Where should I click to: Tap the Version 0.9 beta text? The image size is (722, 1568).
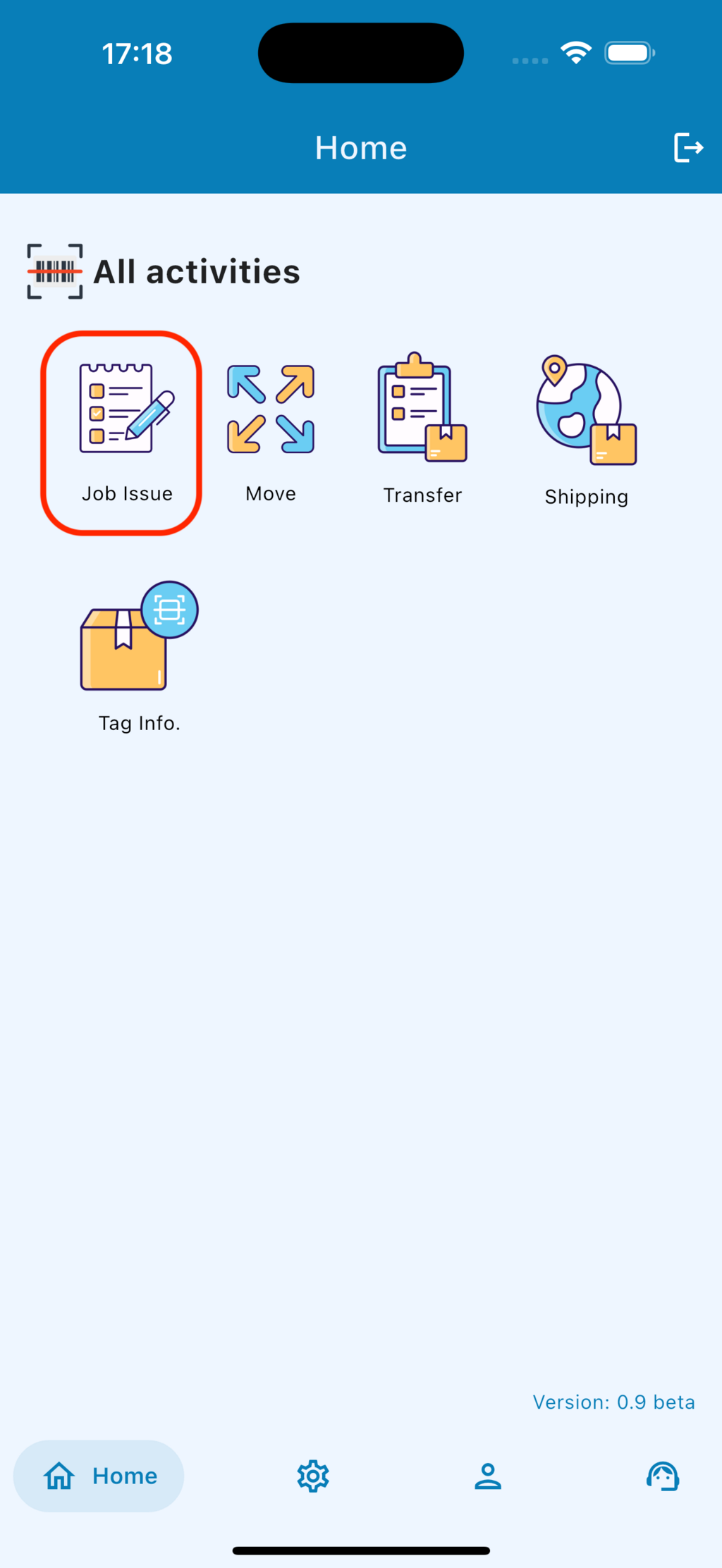tap(613, 1402)
